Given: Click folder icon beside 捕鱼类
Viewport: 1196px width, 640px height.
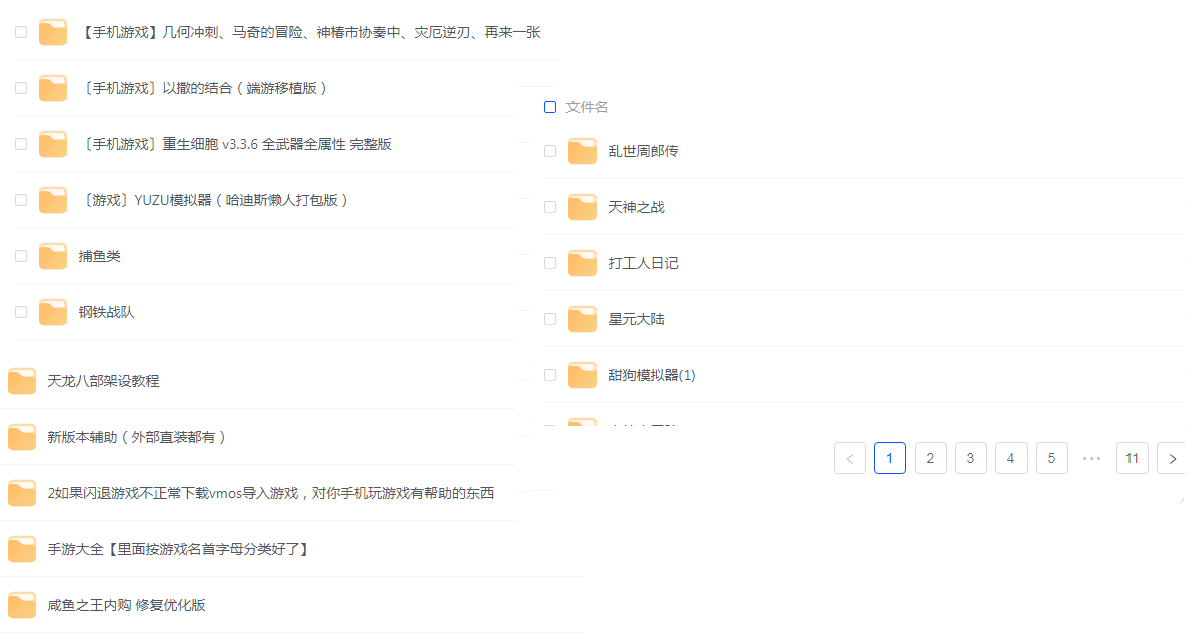Looking at the screenshot, I should 53,256.
